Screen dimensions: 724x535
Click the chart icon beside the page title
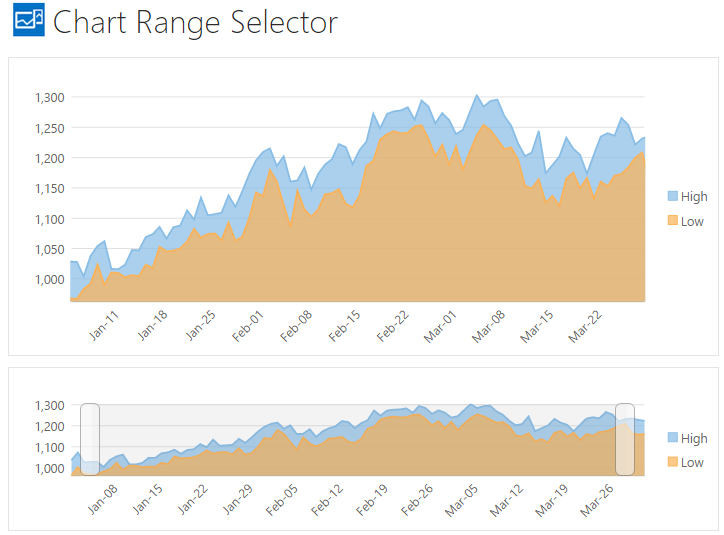pos(29,21)
